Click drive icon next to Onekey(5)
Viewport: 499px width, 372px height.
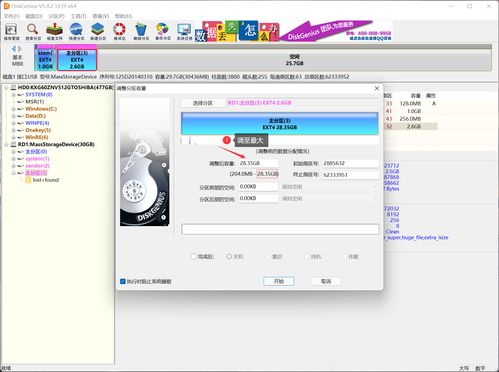click(21, 130)
